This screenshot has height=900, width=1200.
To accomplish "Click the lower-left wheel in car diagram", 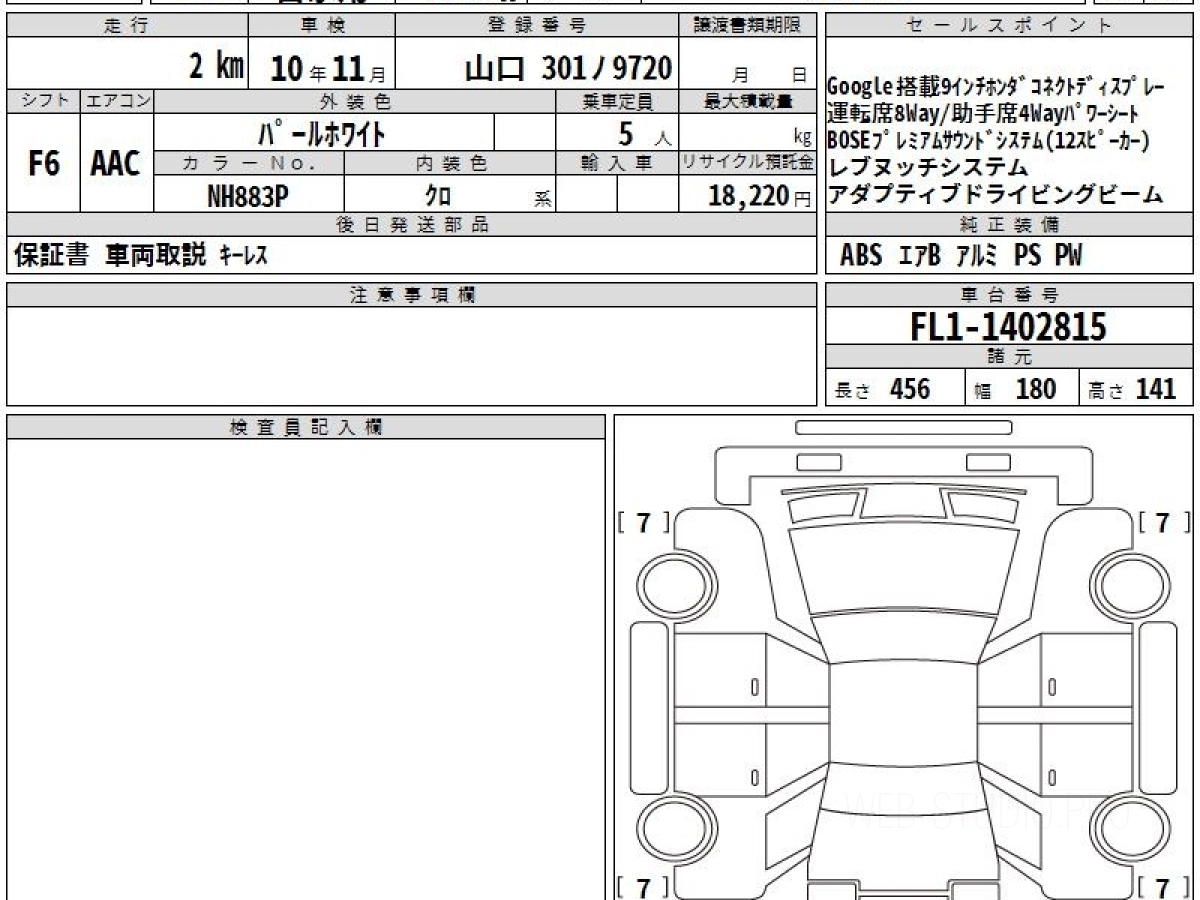I will [x=664, y=828].
